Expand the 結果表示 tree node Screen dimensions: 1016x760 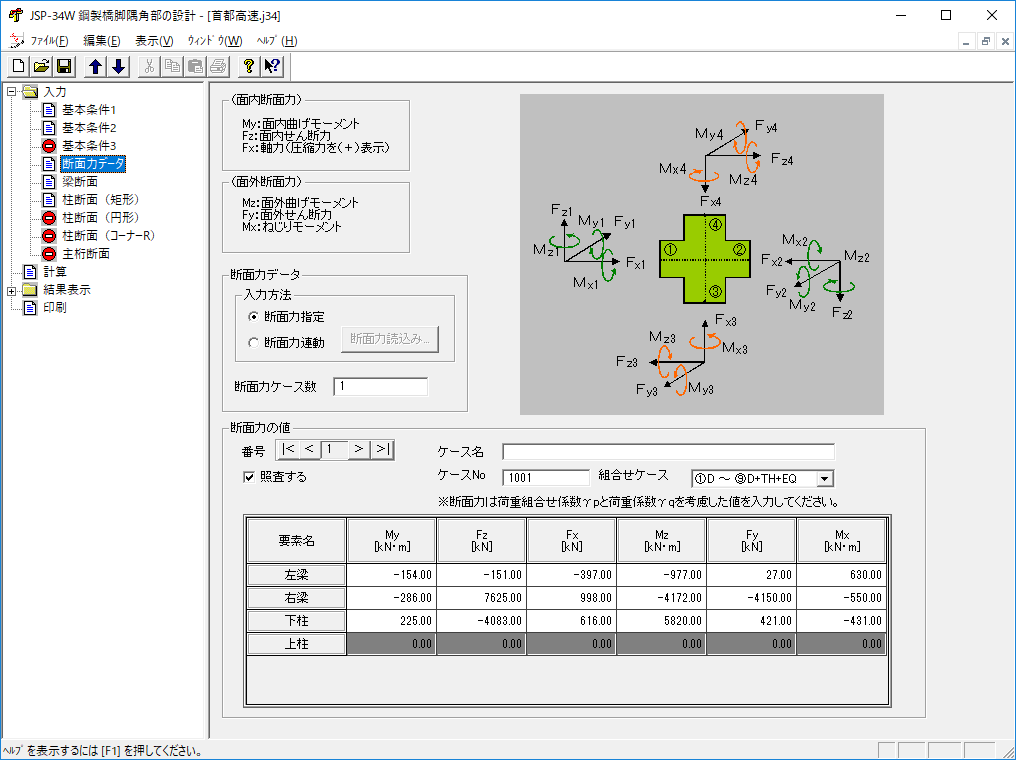coord(11,290)
